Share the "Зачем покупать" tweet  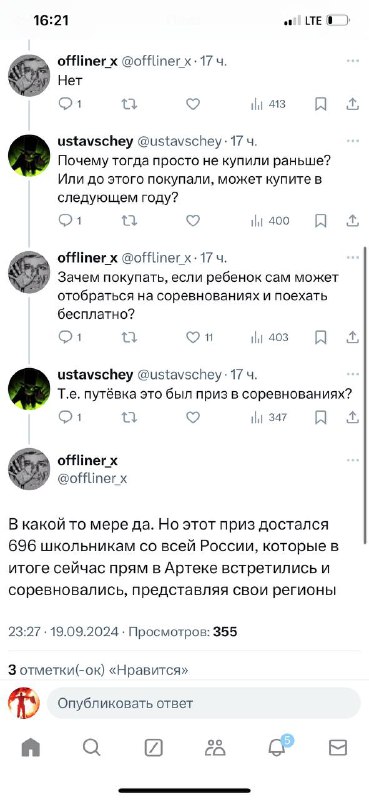coord(353,337)
